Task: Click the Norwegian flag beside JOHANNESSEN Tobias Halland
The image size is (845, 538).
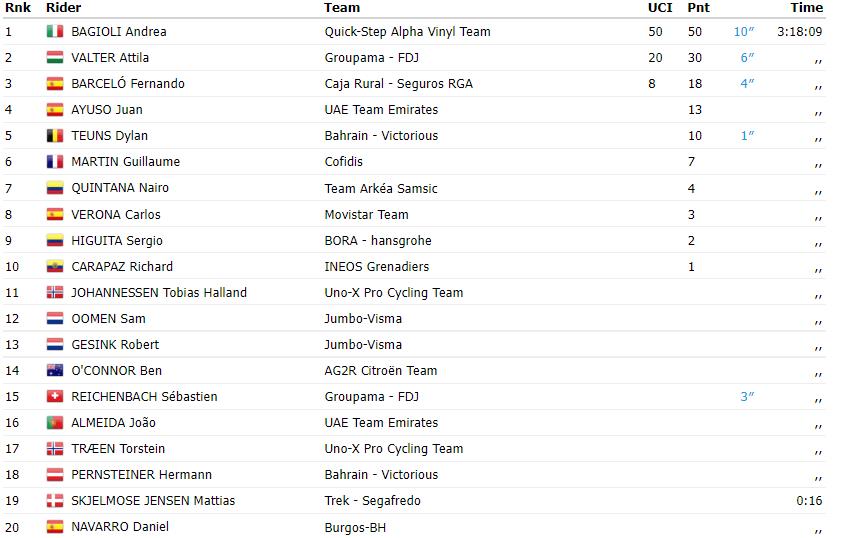Action: pos(54,292)
